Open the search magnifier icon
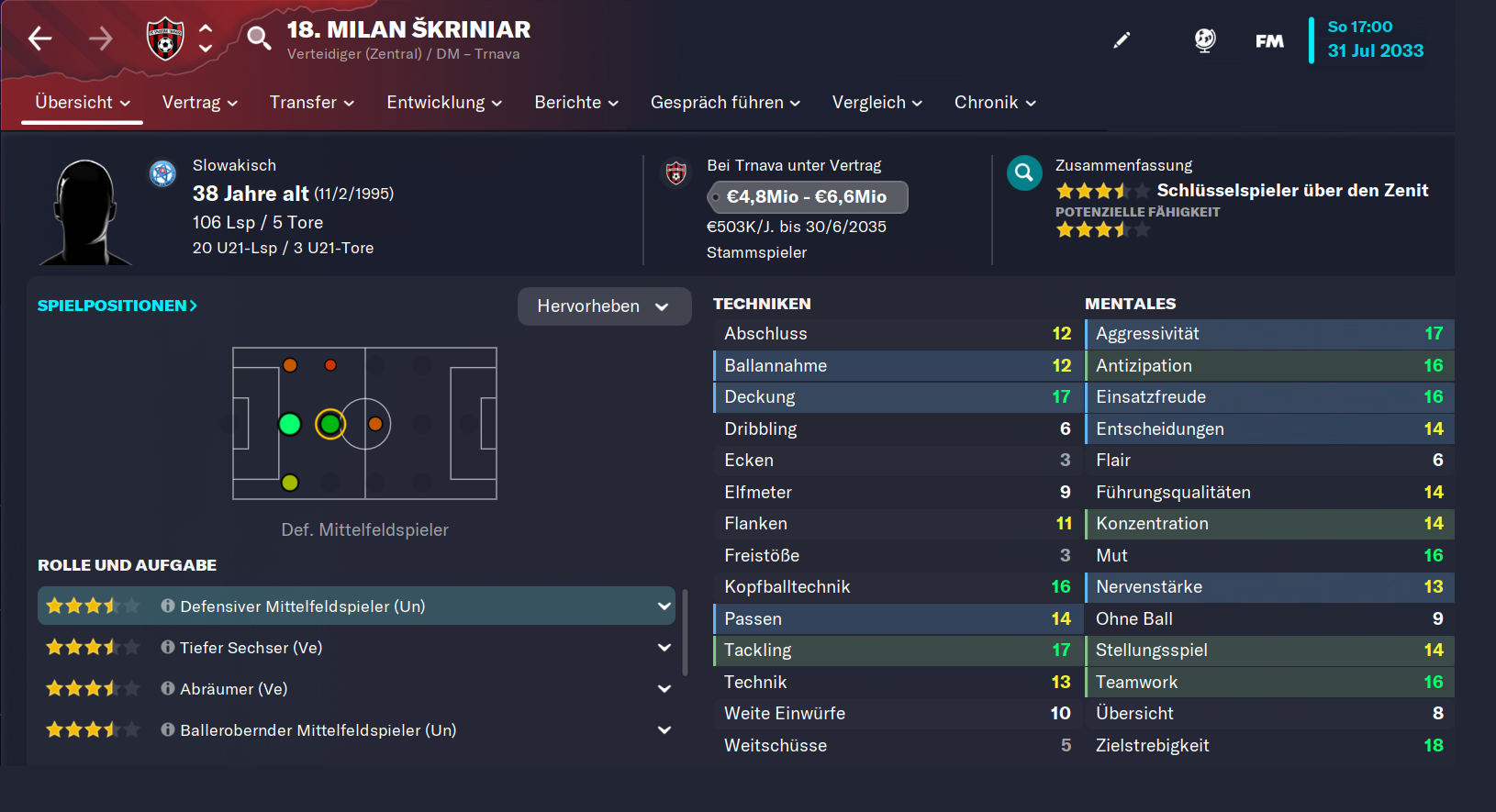This screenshot has height=812, width=1496. point(259,39)
